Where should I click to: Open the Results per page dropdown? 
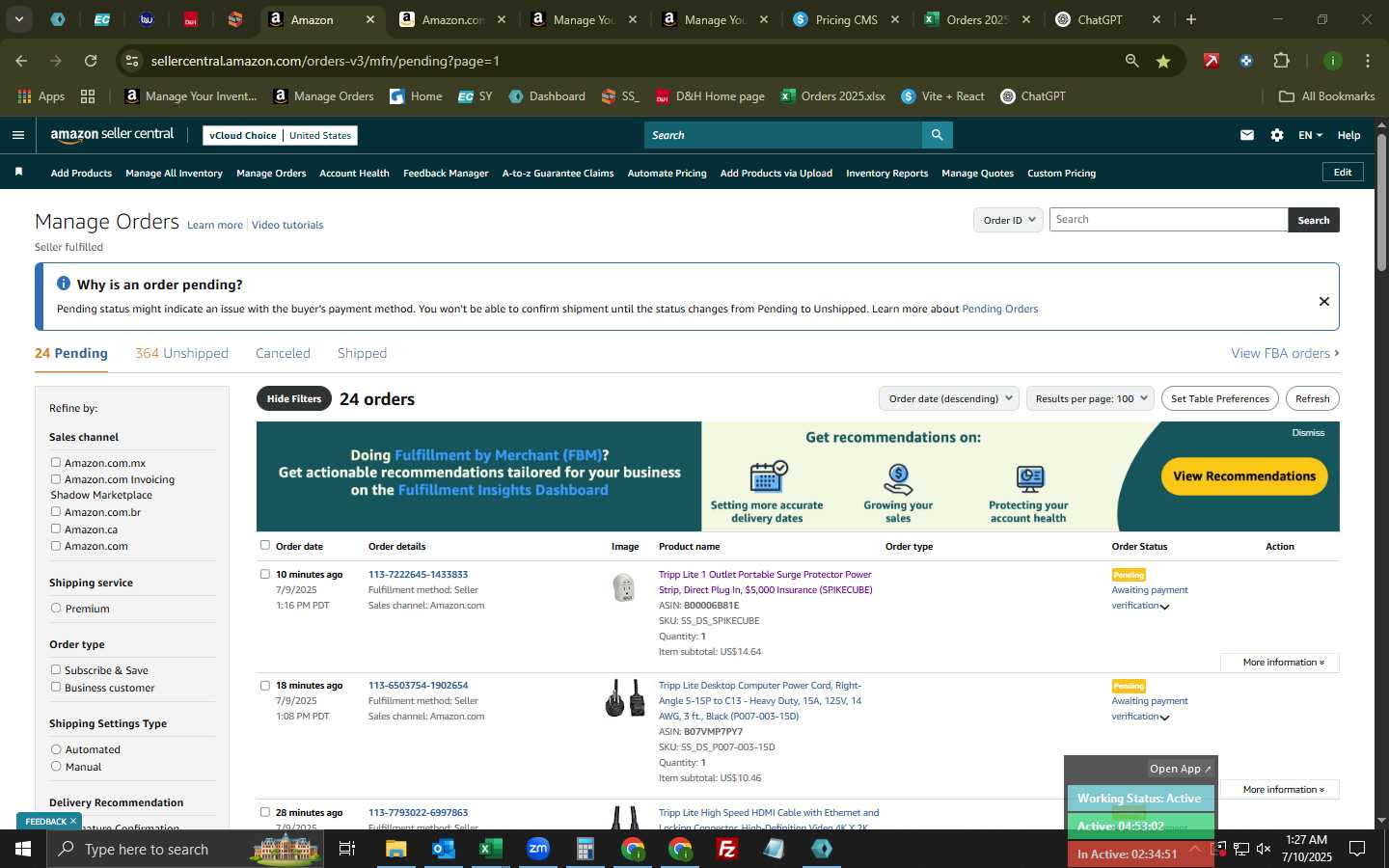(x=1090, y=398)
